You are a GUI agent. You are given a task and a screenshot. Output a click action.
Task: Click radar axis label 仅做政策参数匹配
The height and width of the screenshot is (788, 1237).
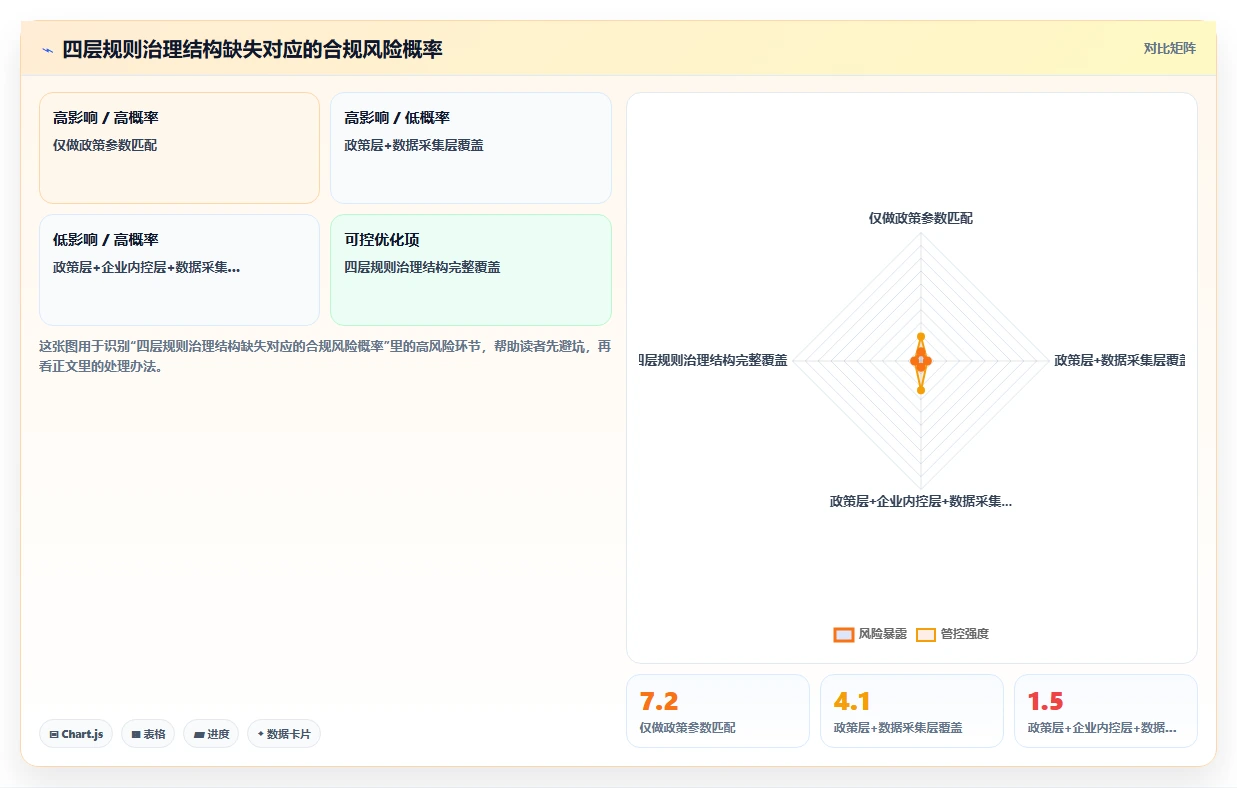(x=920, y=218)
